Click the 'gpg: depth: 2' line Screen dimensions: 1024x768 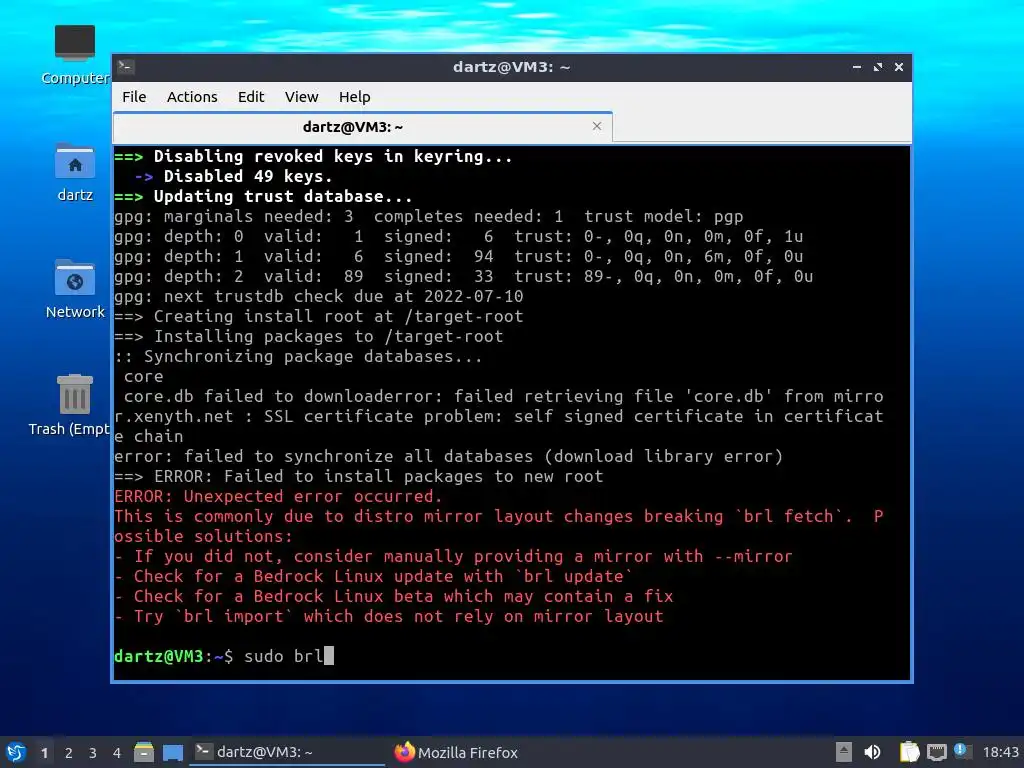[x=464, y=276]
